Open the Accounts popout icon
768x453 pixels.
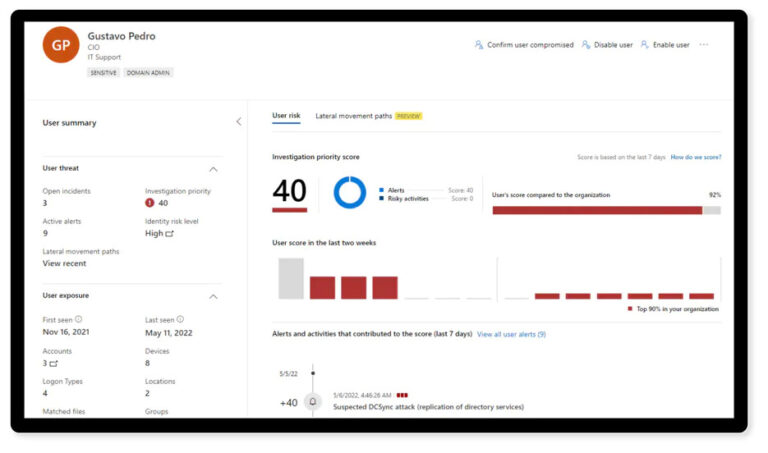[x=54, y=363]
